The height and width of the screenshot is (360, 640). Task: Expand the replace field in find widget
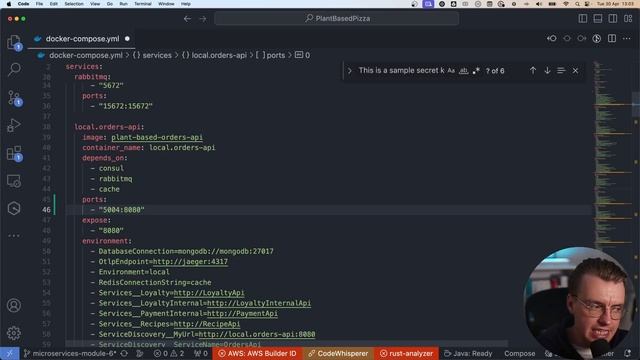[x=350, y=71]
